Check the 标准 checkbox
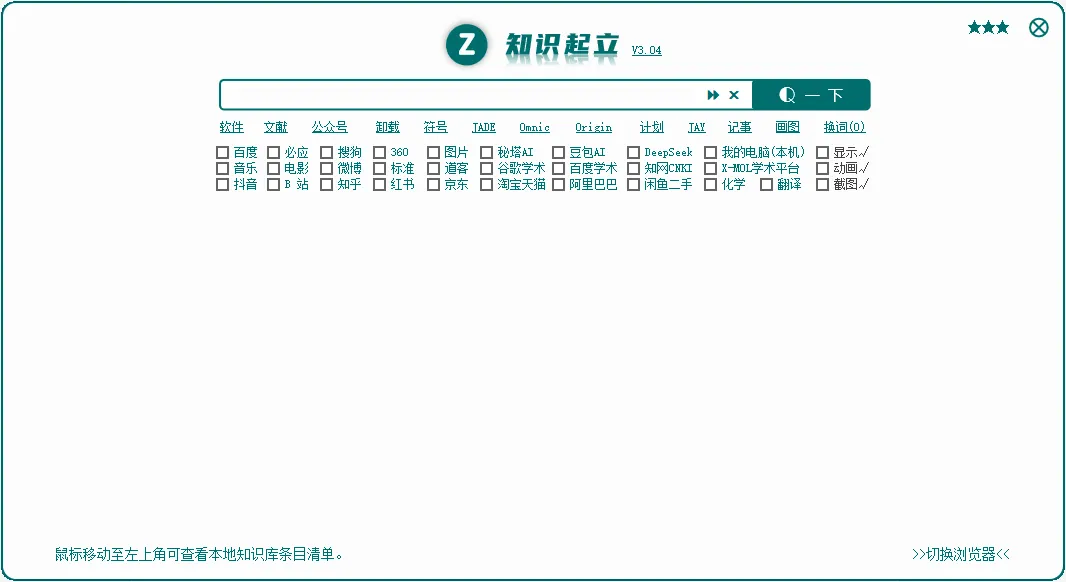This screenshot has width=1066, height=582. [x=379, y=168]
